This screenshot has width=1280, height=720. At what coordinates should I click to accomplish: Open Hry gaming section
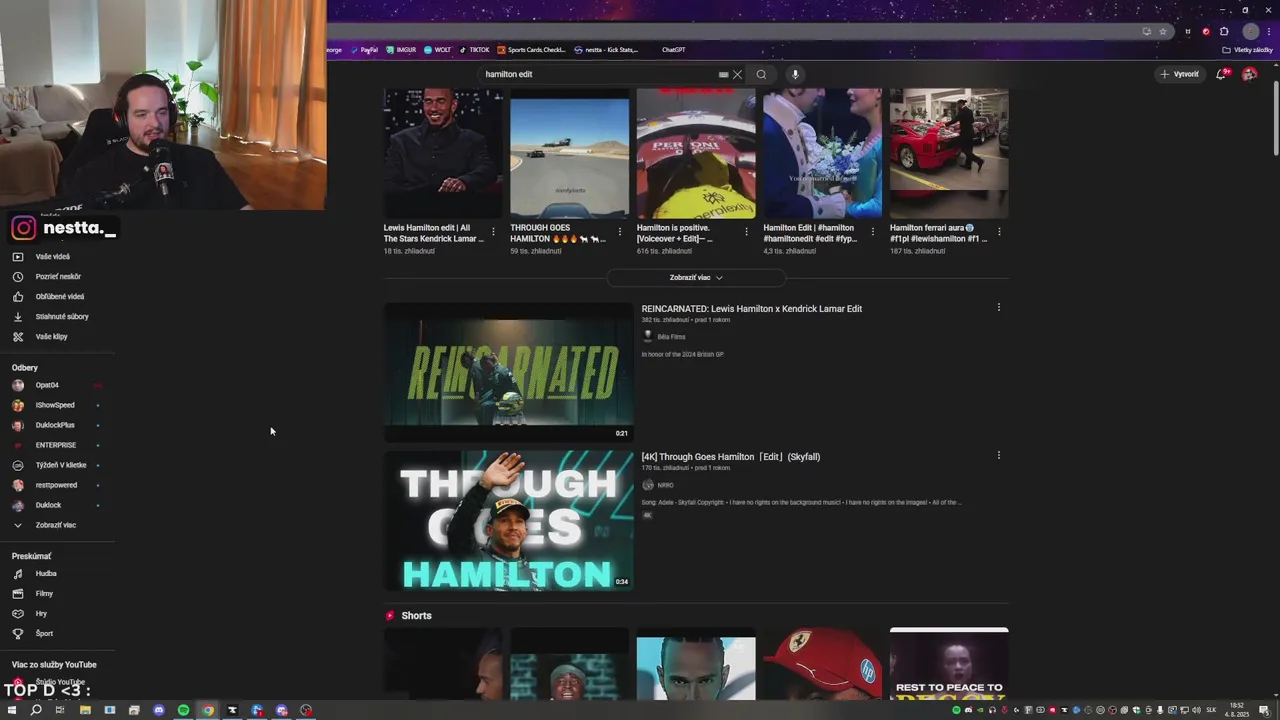tap(41, 614)
